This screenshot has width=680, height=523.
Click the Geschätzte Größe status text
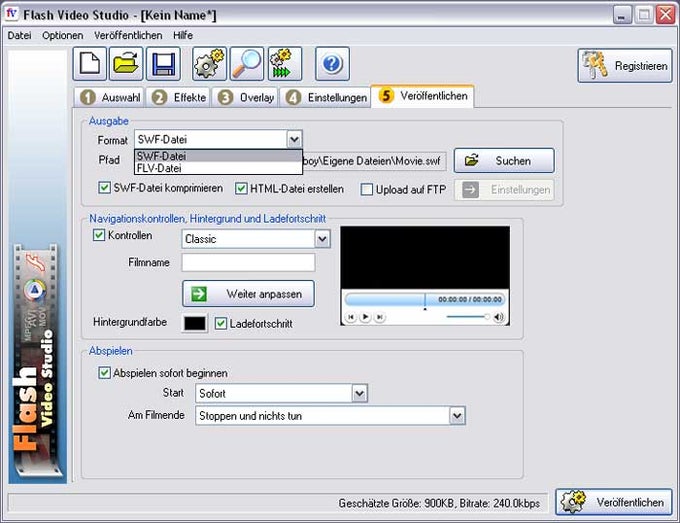tap(439, 503)
